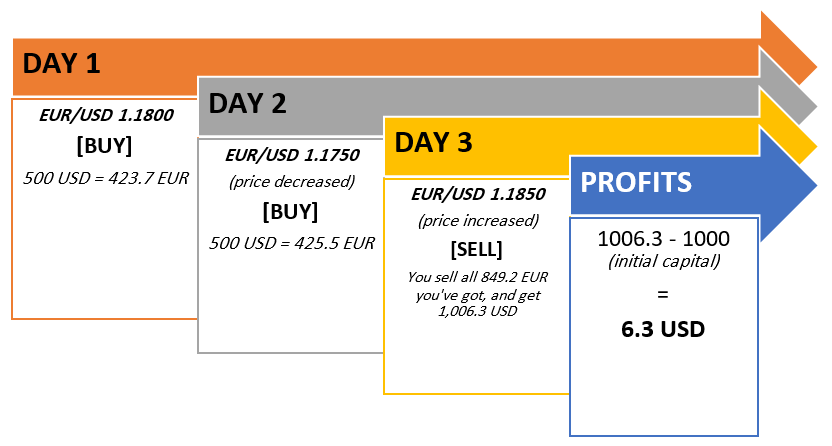Viewport: 832px width, 446px height.
Task: Select the EUR/USD 1.1850 rate text
Action: (475, 193)
